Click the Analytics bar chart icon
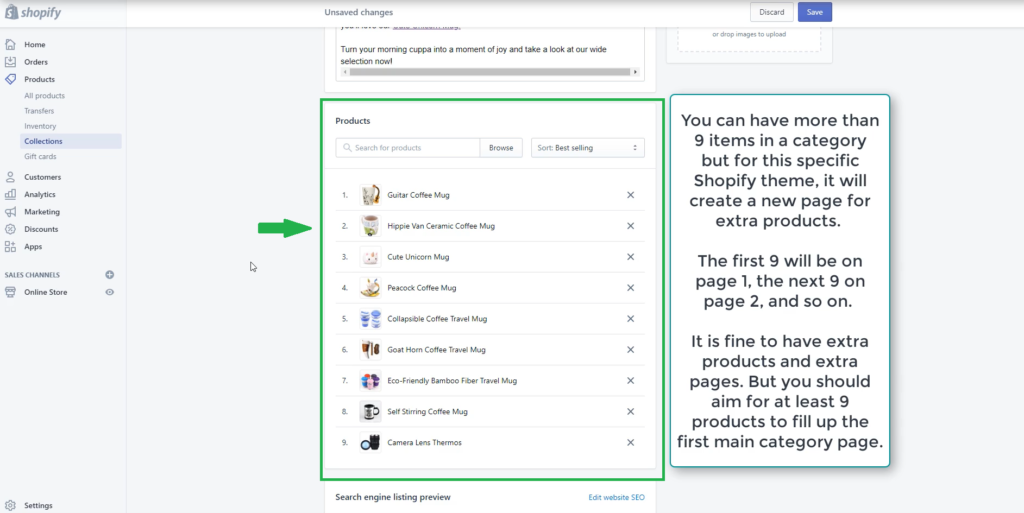The width and height of the screenshot is (1024, 513). pos(10,194)
